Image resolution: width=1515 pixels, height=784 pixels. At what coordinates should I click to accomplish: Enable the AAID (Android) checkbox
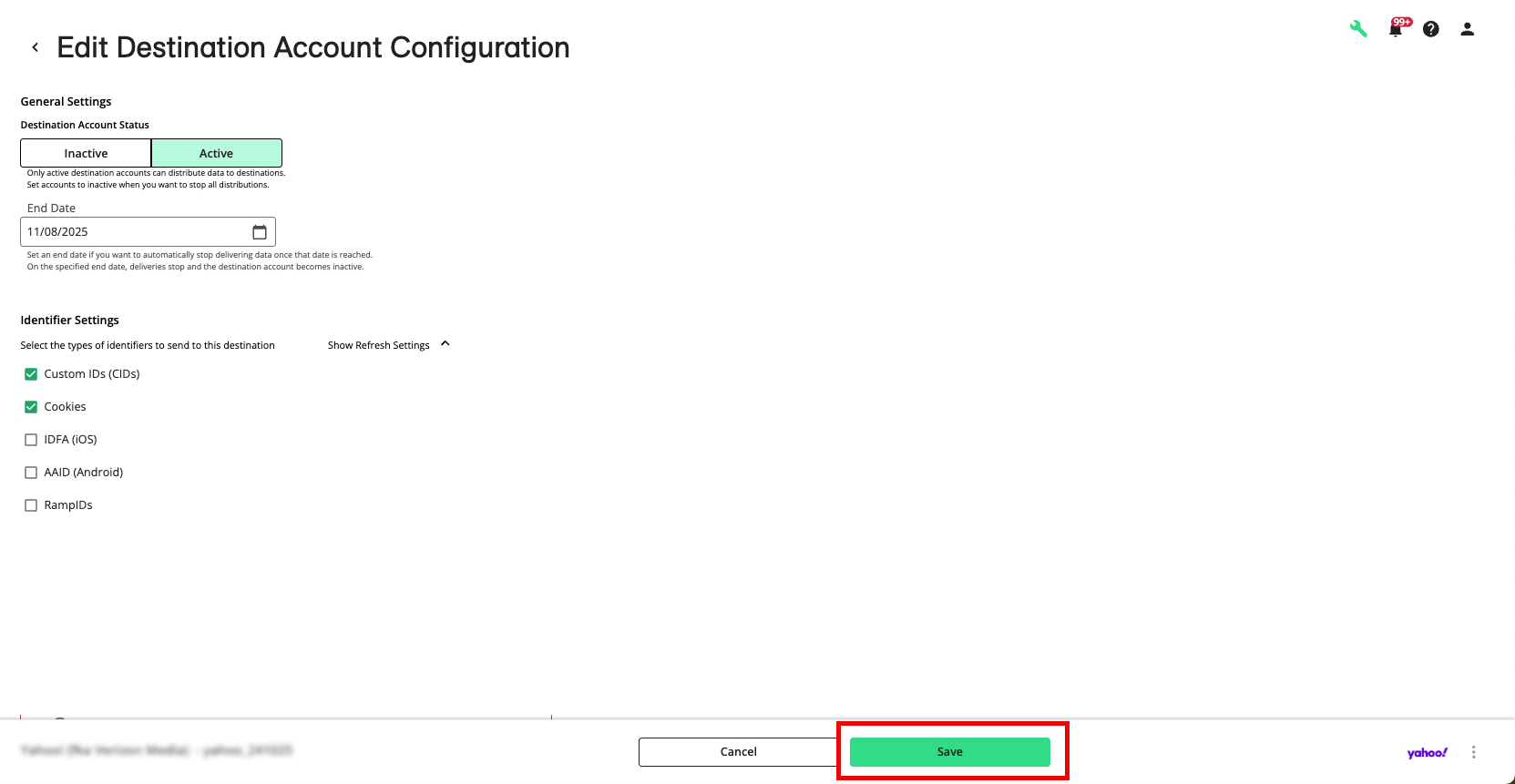tap(31, 473)
